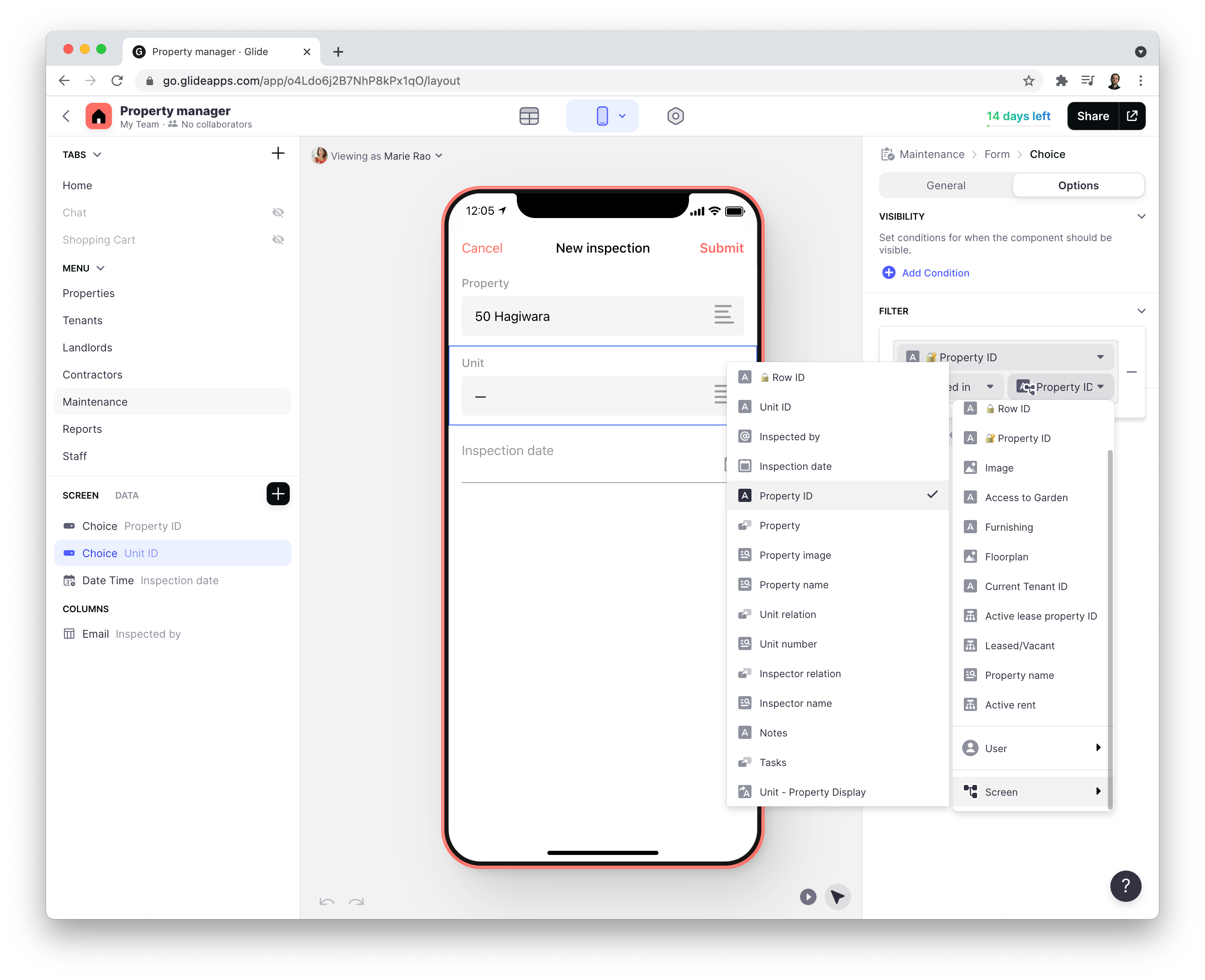Select Unit relation in column menu

787,614
